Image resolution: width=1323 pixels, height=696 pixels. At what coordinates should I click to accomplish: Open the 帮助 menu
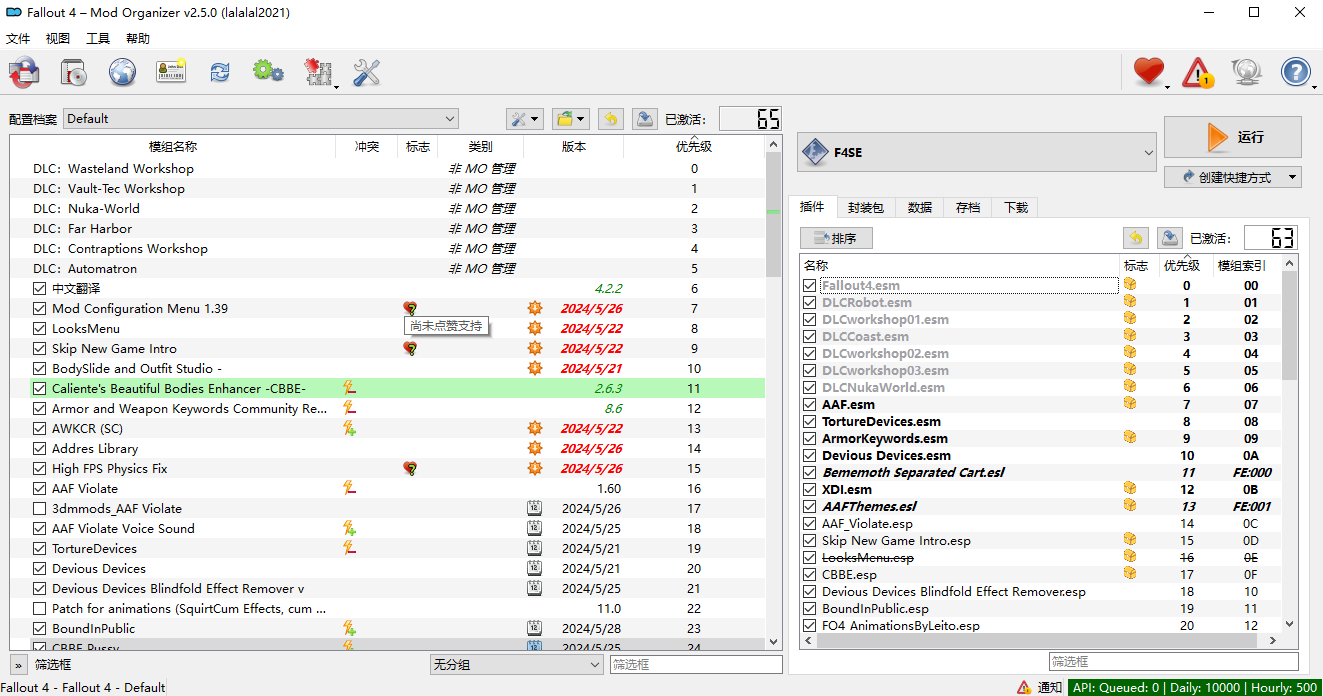138,38
